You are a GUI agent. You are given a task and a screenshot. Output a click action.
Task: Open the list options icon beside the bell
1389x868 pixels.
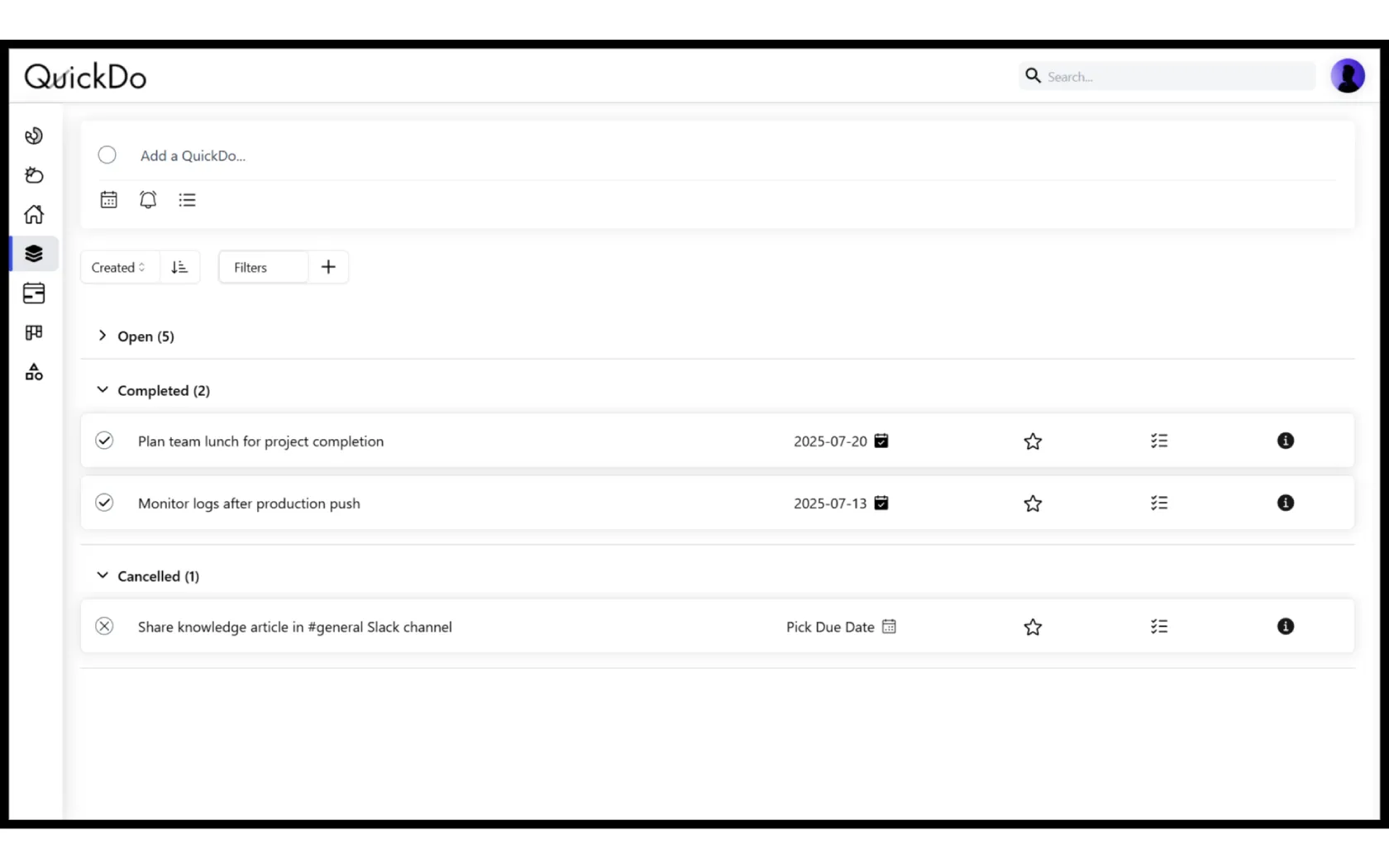pos(187,199)
